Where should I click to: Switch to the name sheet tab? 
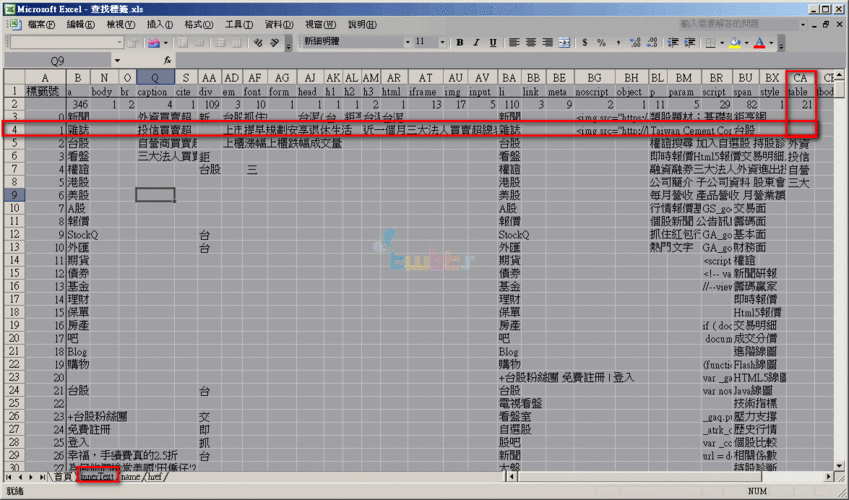pos(130,477)
